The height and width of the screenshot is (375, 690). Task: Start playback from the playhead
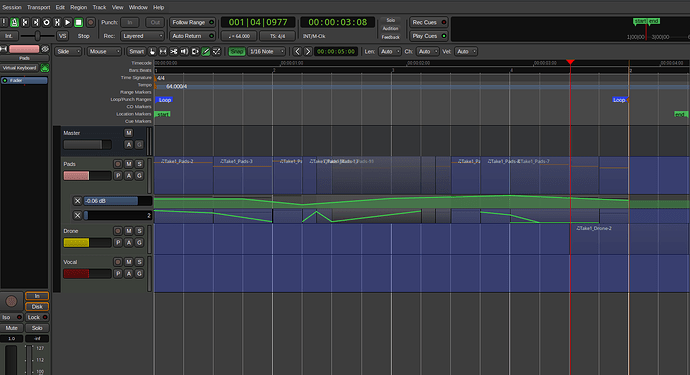[x=67, y=22]
